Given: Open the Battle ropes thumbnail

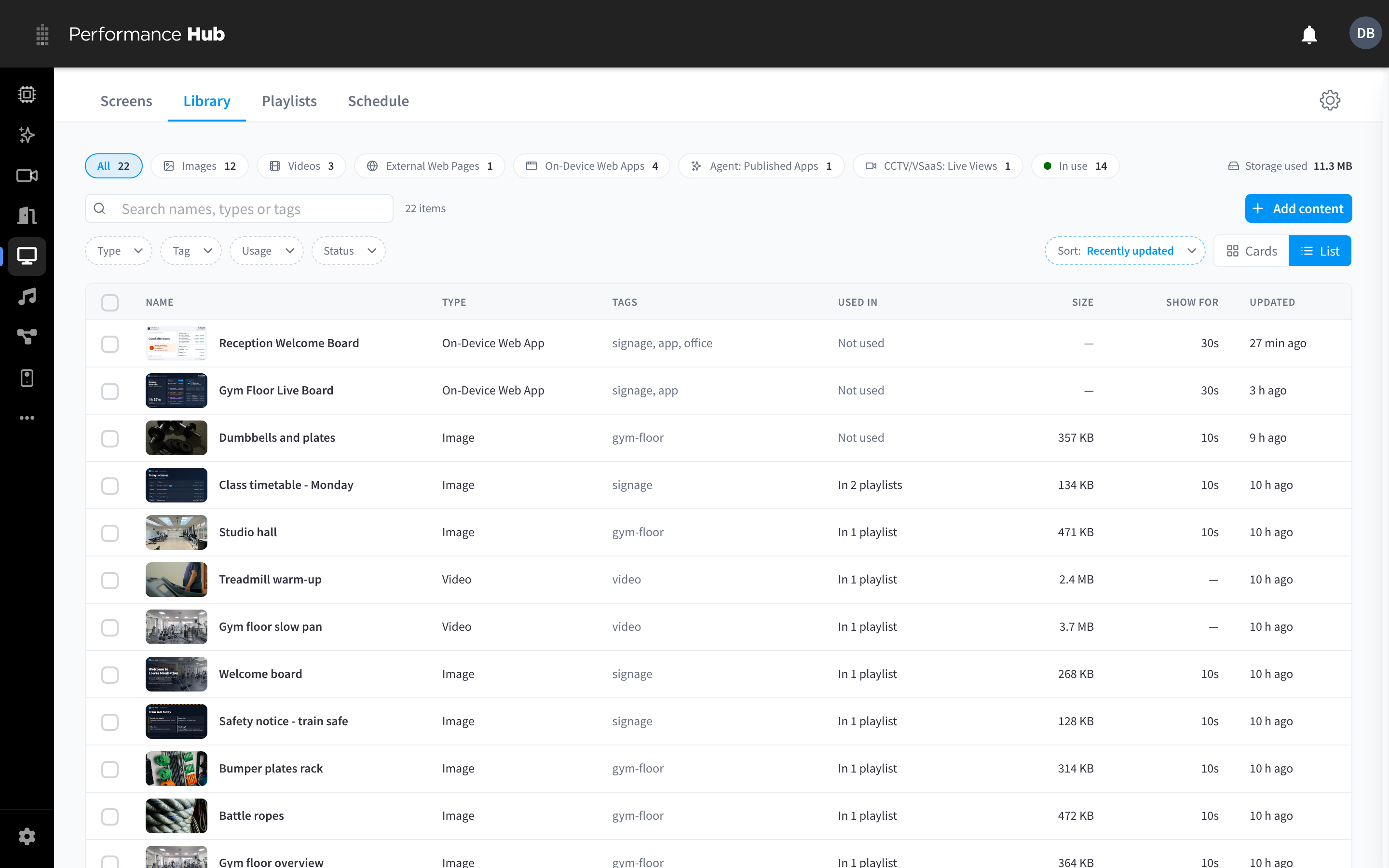Looking at the screenshot, I should pyautogui.click(x=176, y=816).
